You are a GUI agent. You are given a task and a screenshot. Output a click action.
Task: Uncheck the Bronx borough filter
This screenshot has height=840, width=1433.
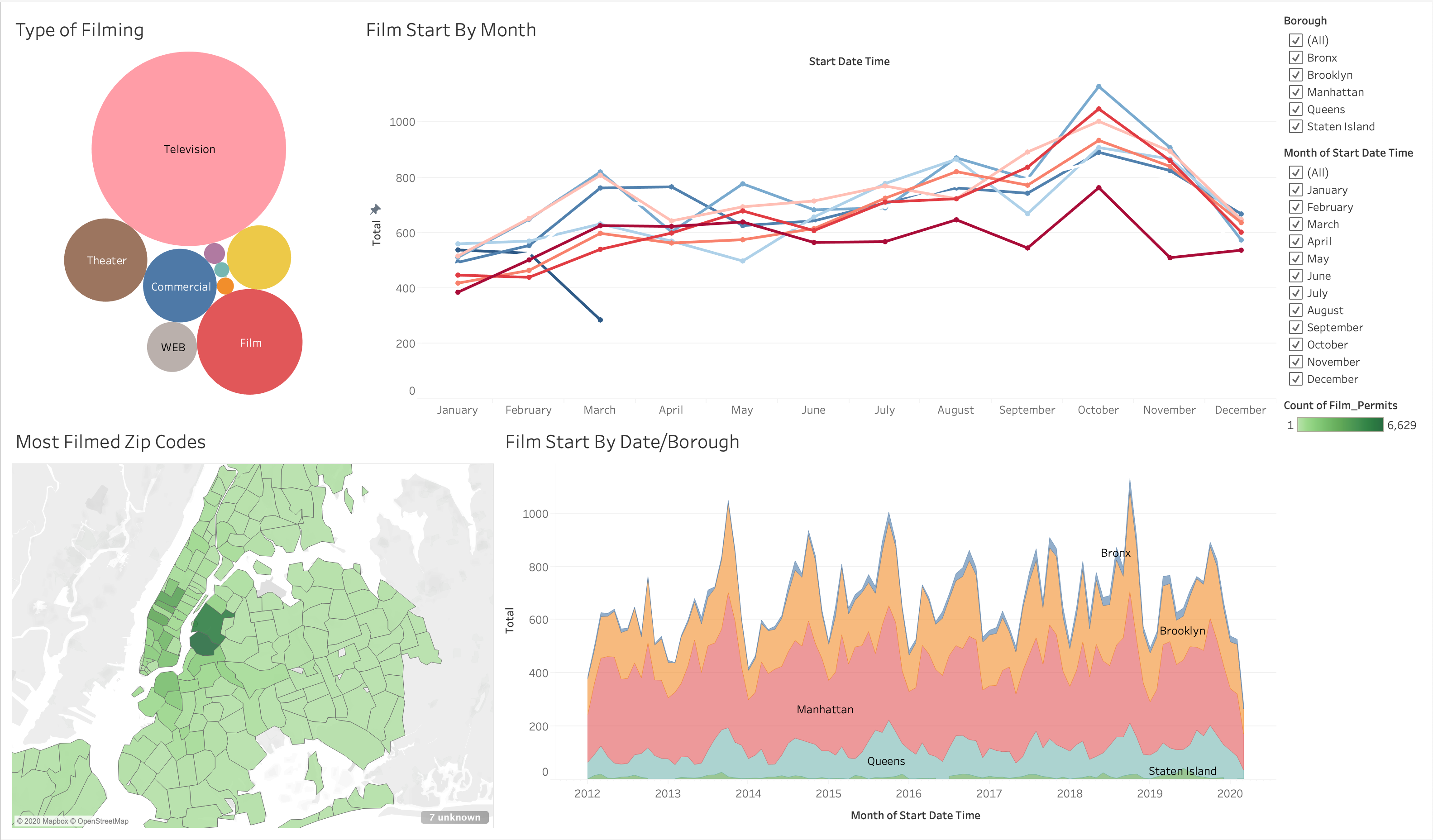coord(1296,57)
